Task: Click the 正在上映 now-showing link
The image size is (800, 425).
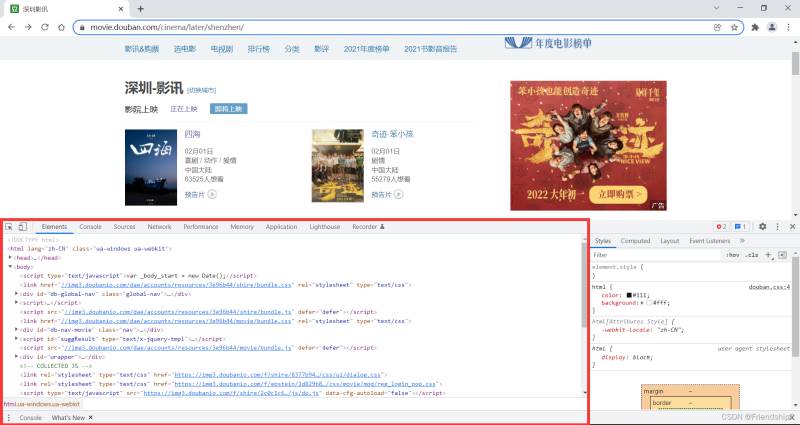Action: (x=184, y=109)
